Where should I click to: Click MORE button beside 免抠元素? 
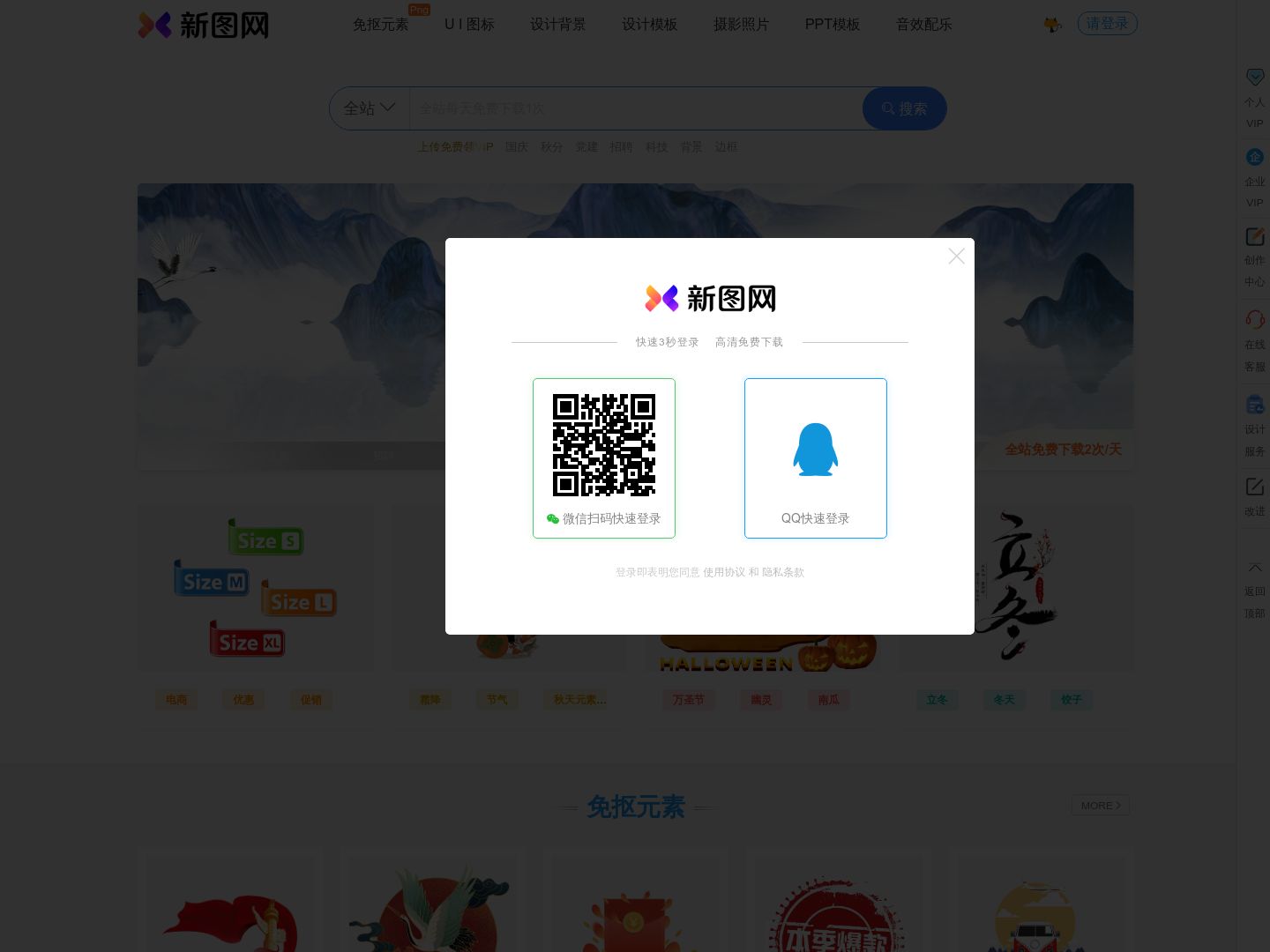[1101, 806]
